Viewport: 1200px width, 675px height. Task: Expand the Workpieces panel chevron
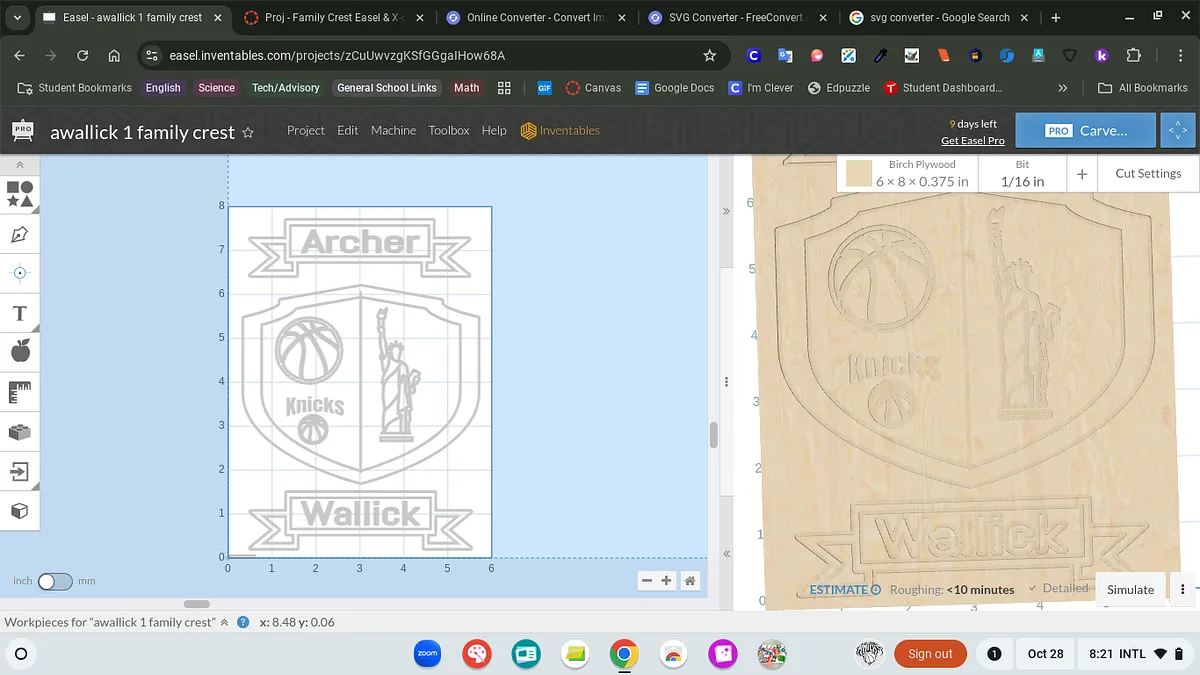(x=225, y=622)
